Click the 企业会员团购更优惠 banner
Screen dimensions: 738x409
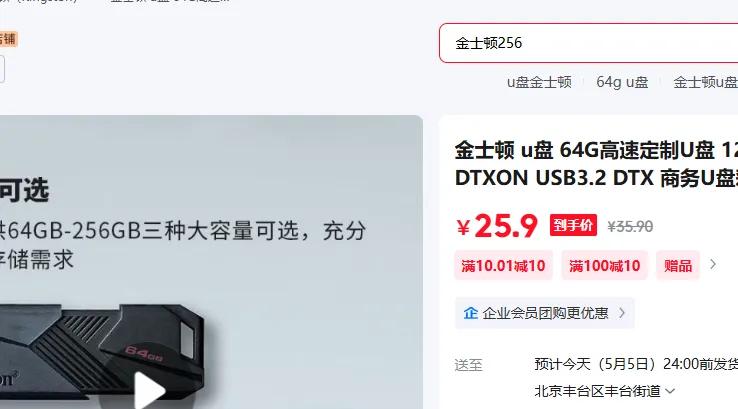point(545,313)
